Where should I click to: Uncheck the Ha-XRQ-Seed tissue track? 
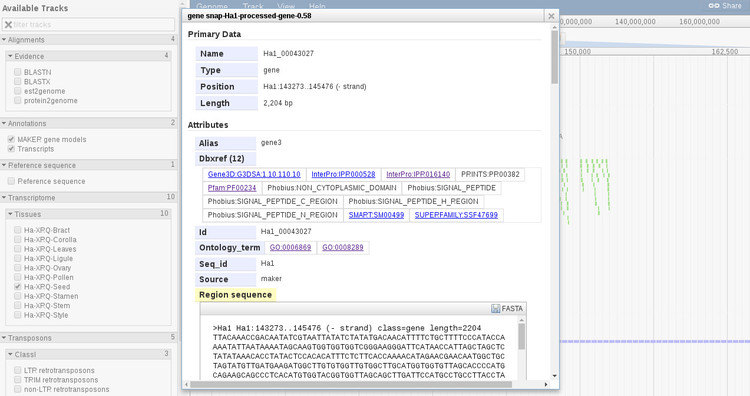(x=18, y=286)
